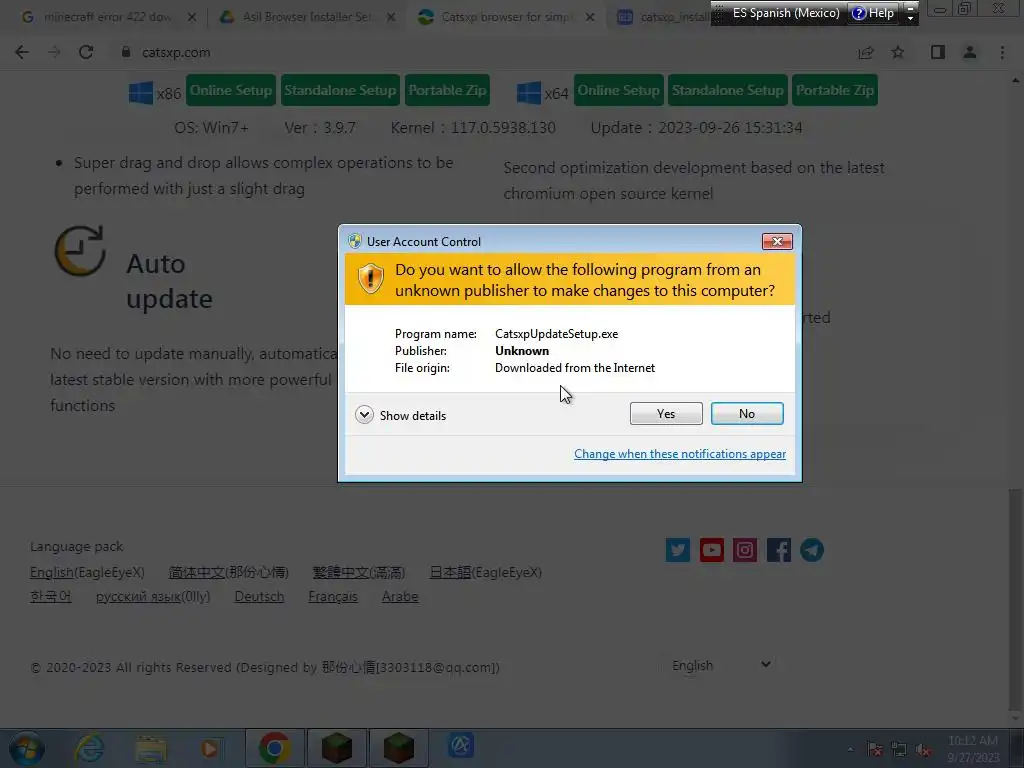Click the muted volume tray icon

(x=923, y=750)
